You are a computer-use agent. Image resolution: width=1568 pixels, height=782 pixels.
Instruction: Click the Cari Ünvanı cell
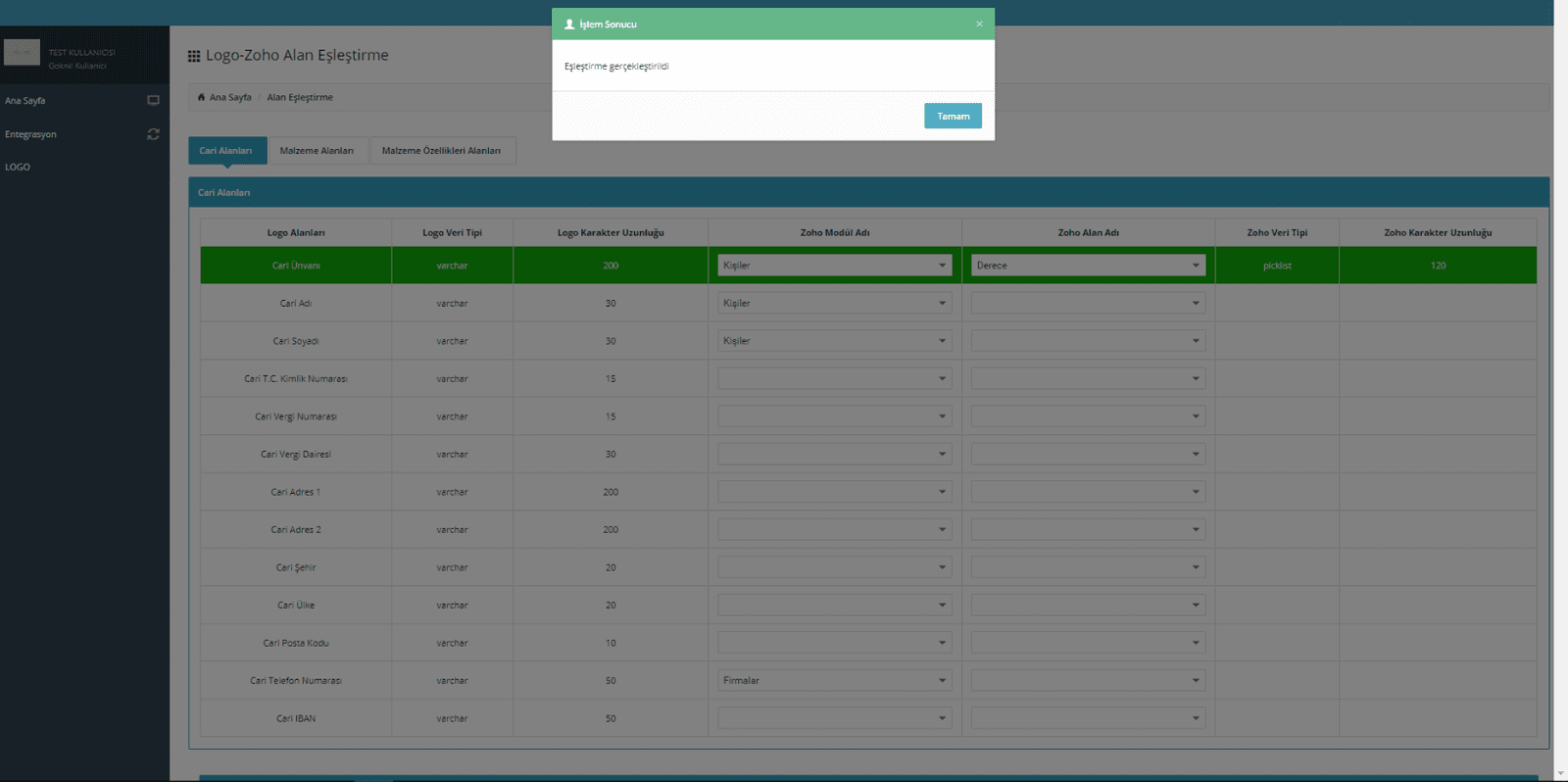296,266
